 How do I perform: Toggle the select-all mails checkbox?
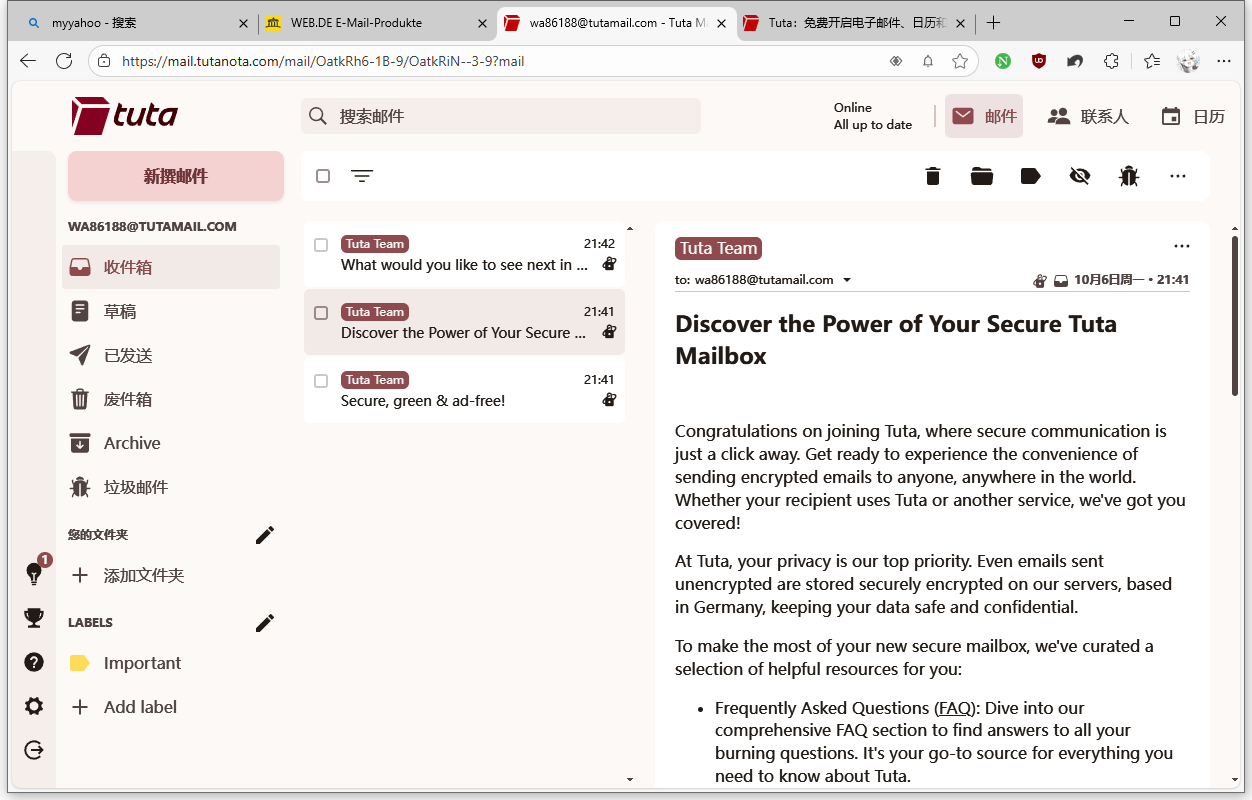[323, 176]
